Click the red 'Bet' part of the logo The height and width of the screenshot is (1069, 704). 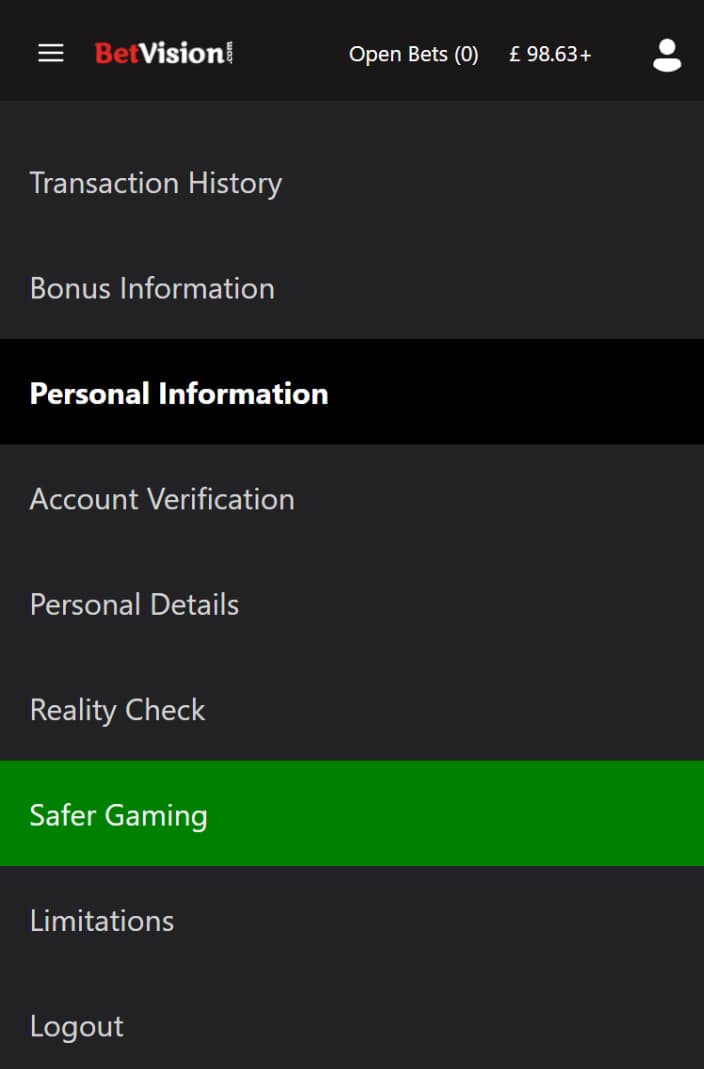point(117,53)
